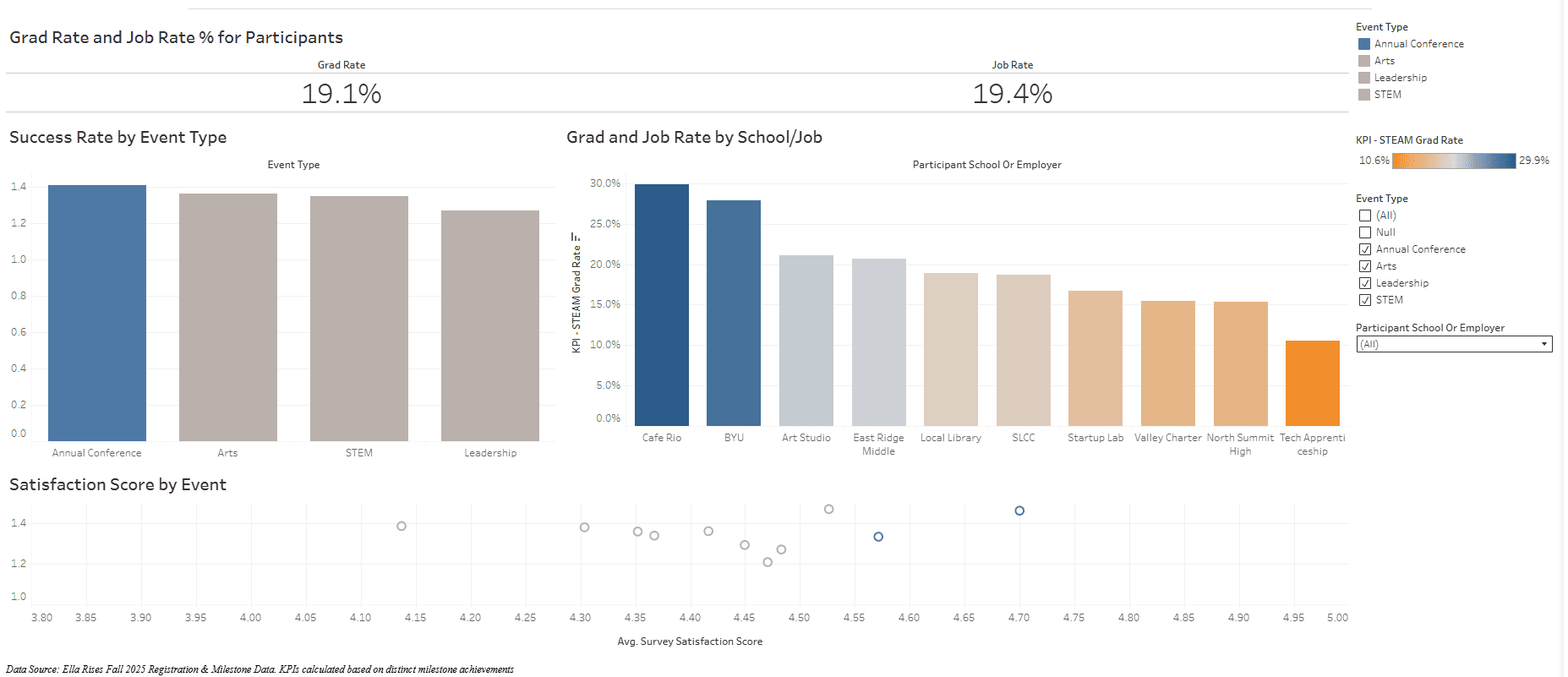Uncheck Arts in the Event Type filter
1568x677 pixels.
[1364, 265]
